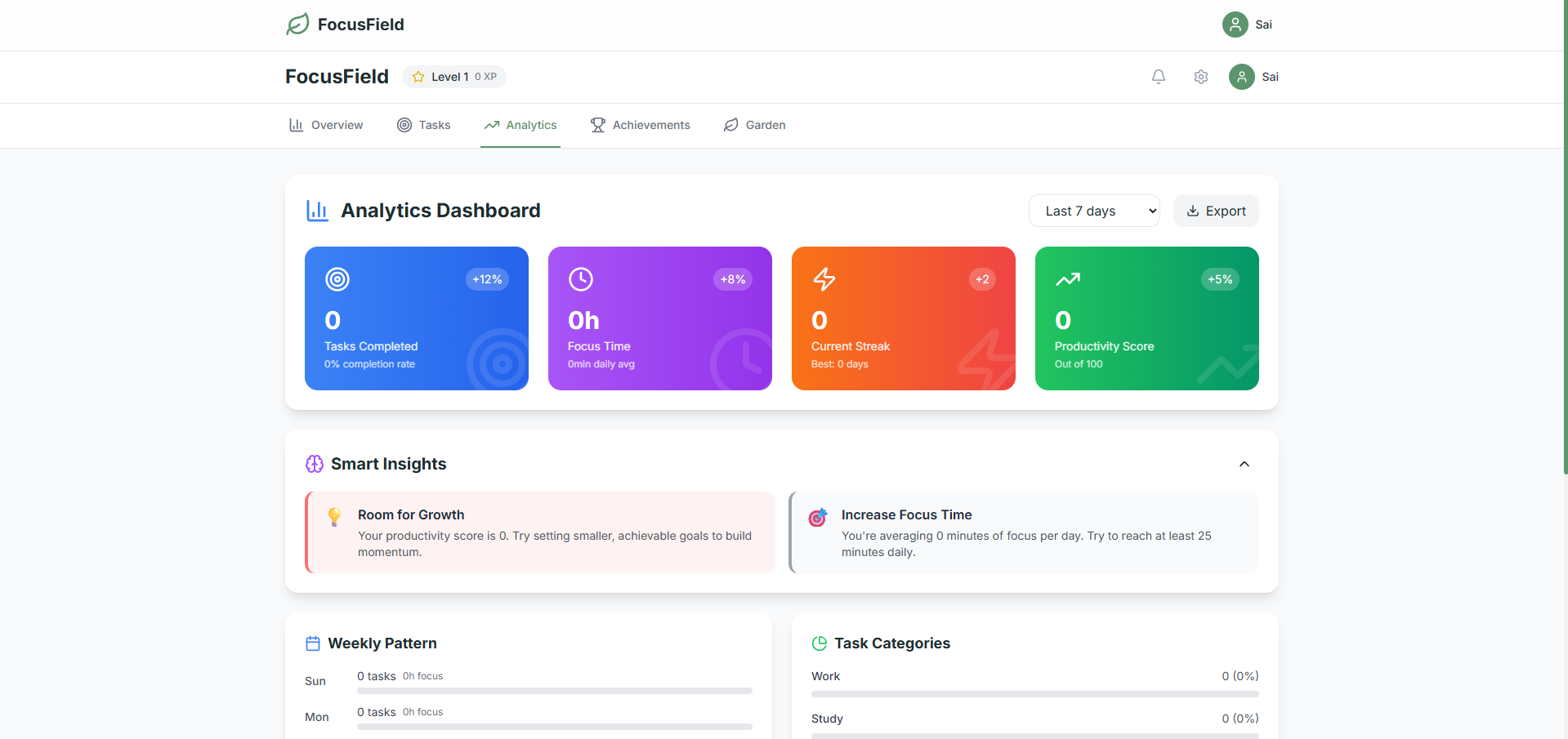Open the Garden tab

click(x=755, y=125)
